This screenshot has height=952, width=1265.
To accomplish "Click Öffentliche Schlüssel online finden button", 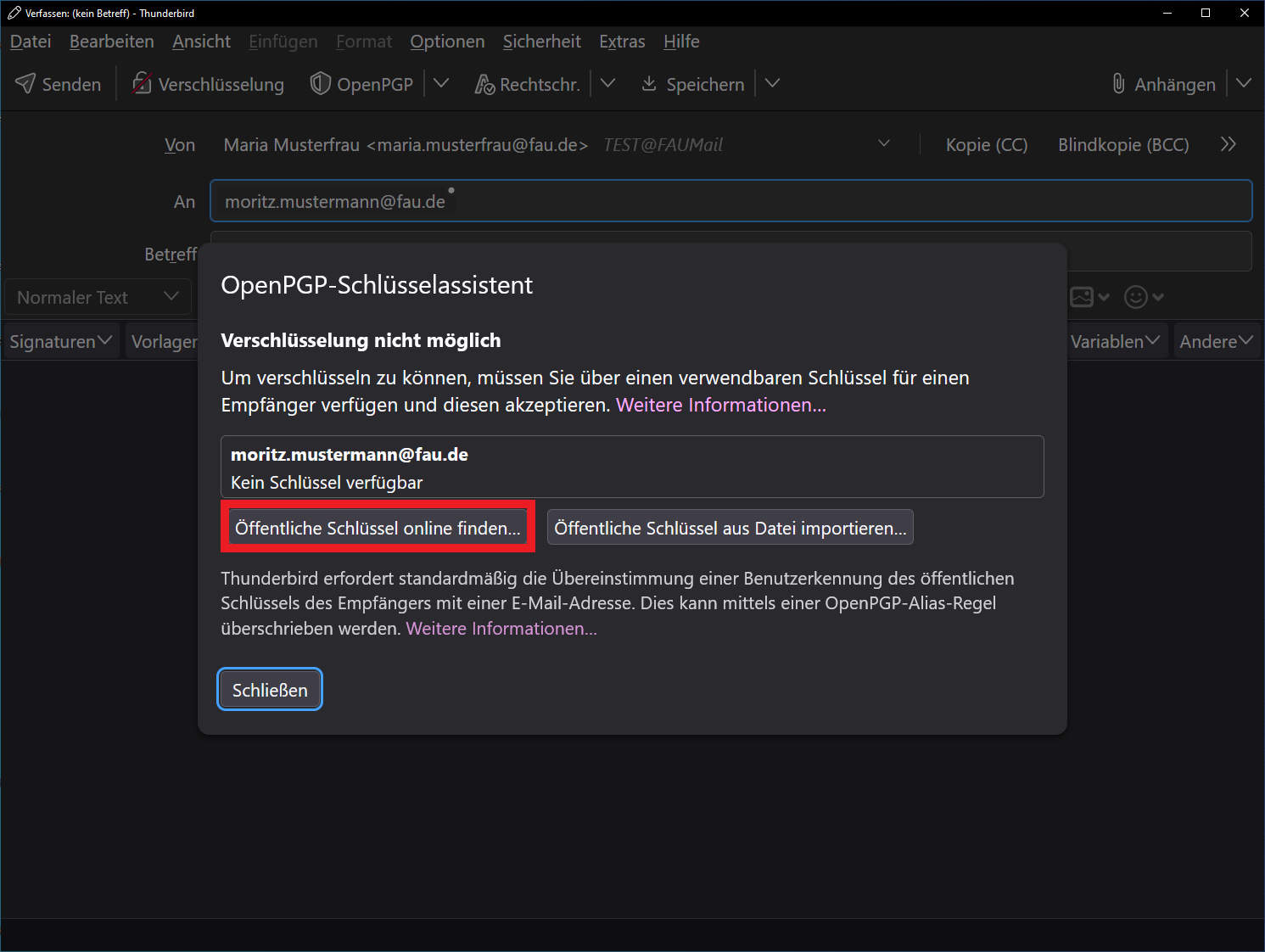I will click(x=378, y=528).
